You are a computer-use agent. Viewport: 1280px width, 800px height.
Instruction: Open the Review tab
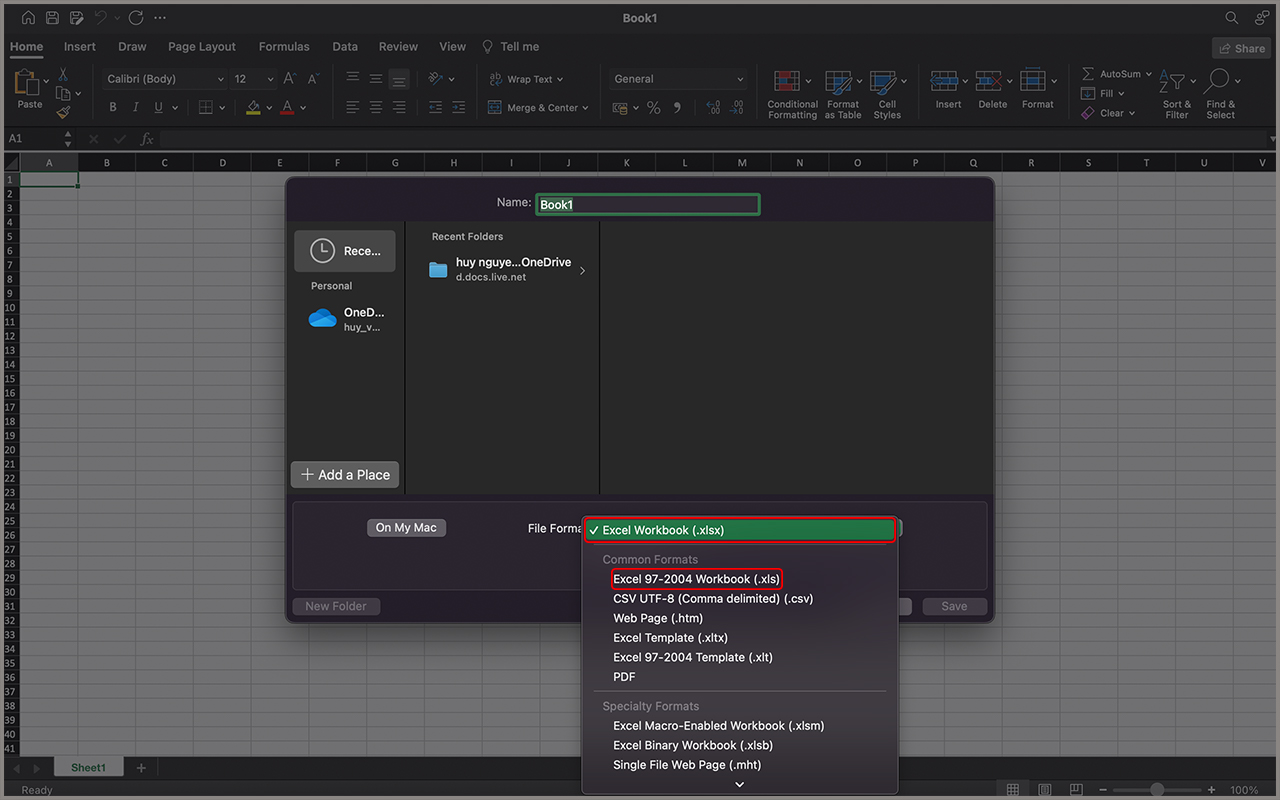tap(398, 47)
